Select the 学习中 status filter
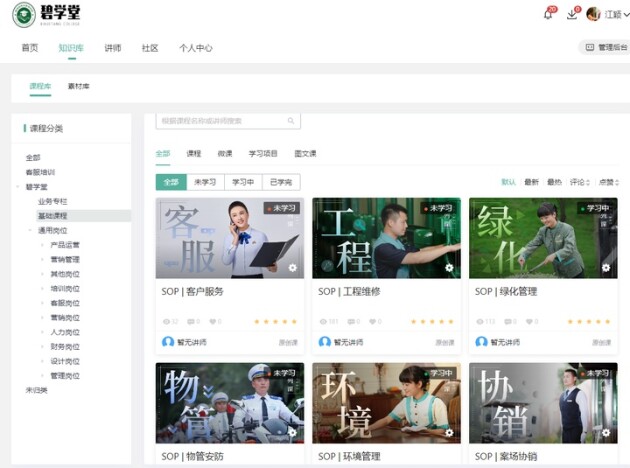Image resolution: width=630 pixels, height=468 pixels. pyautogui.click(x=243, y=182)
